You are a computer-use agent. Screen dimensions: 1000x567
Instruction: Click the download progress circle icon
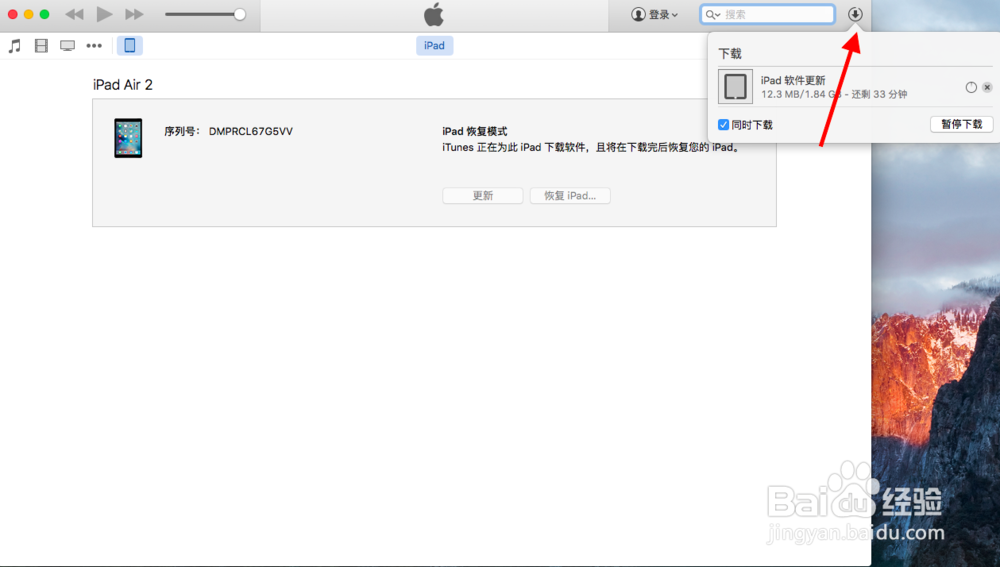coord(971,87)
